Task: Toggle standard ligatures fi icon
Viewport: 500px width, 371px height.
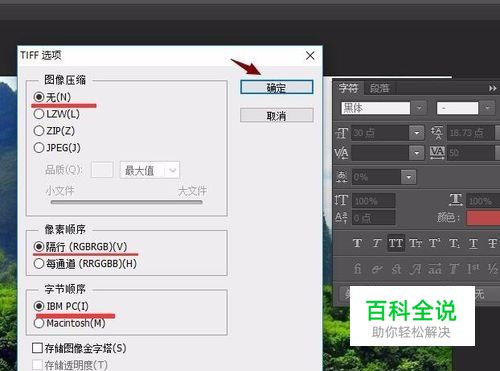Action: [357, 268]
